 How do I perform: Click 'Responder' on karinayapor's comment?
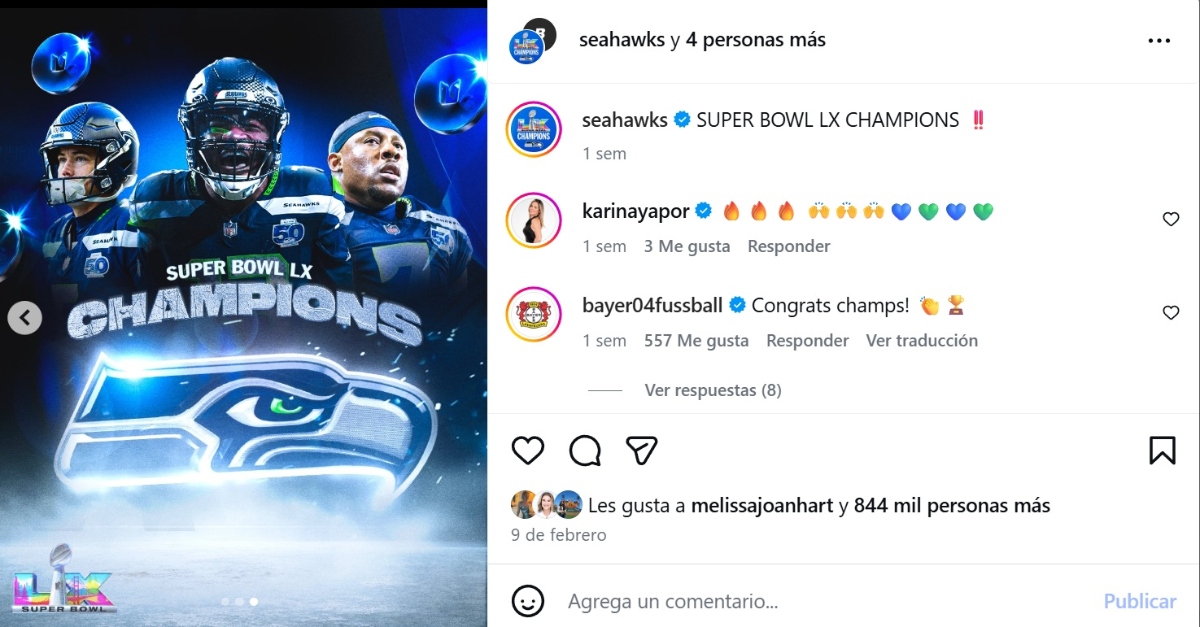[789, 246]
